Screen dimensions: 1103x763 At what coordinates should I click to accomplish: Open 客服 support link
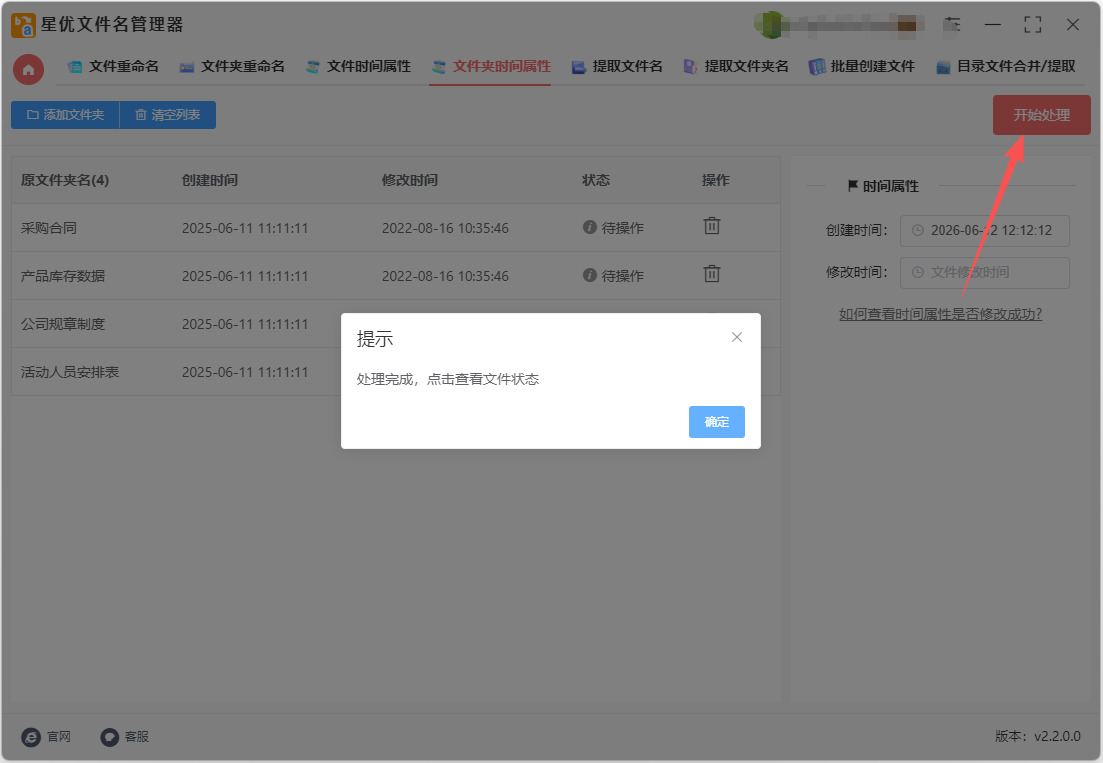coord(136,736)
